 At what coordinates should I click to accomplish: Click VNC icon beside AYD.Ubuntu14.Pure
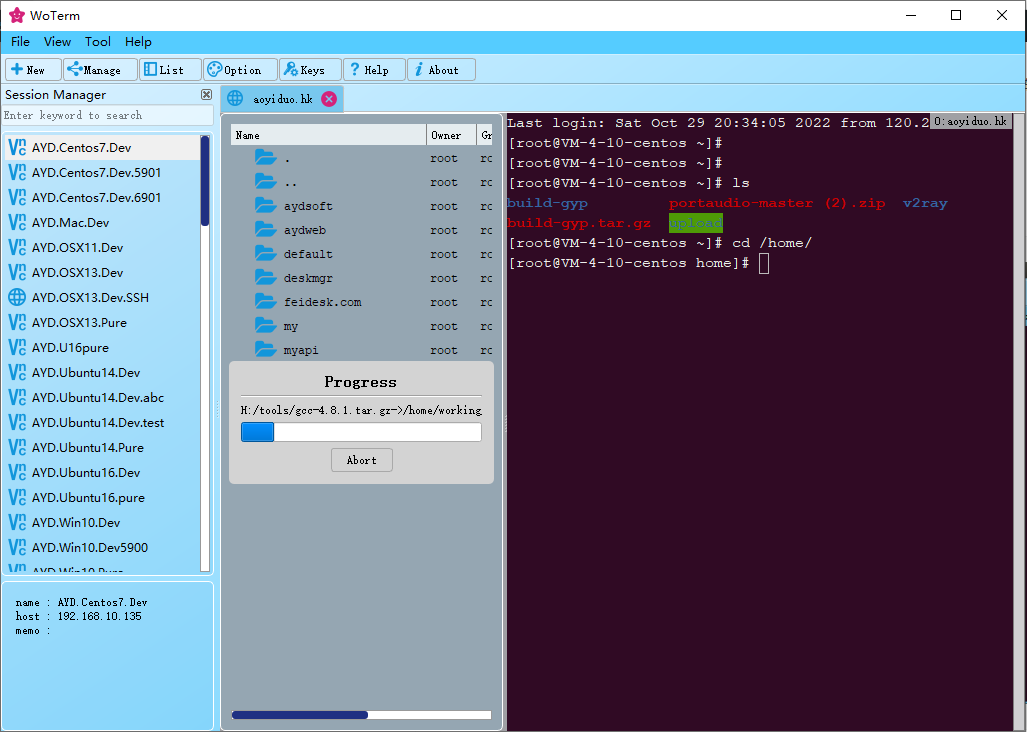pyautogui.click(x=17, y=447)
